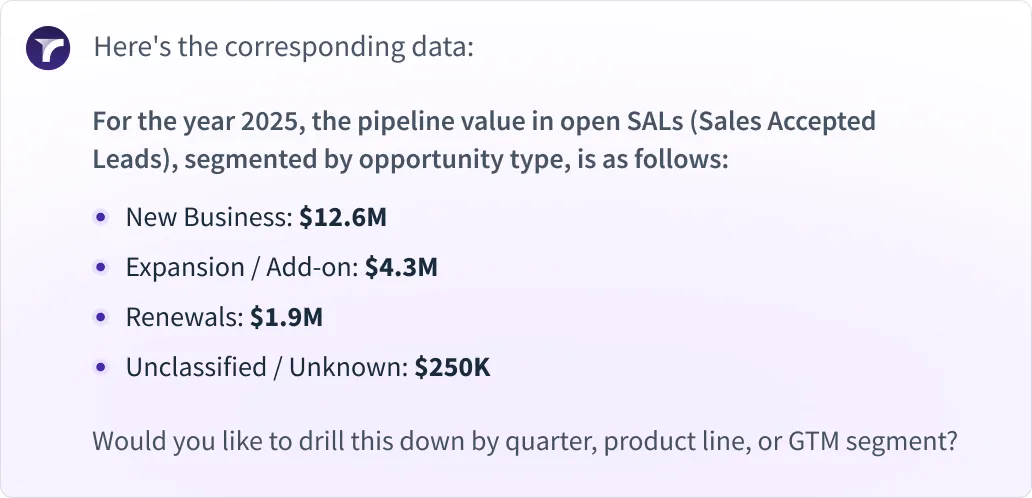The image size is (1032, 498).
Task: Click the "Would you like to drill" question
Action: (x=524, y=441)
